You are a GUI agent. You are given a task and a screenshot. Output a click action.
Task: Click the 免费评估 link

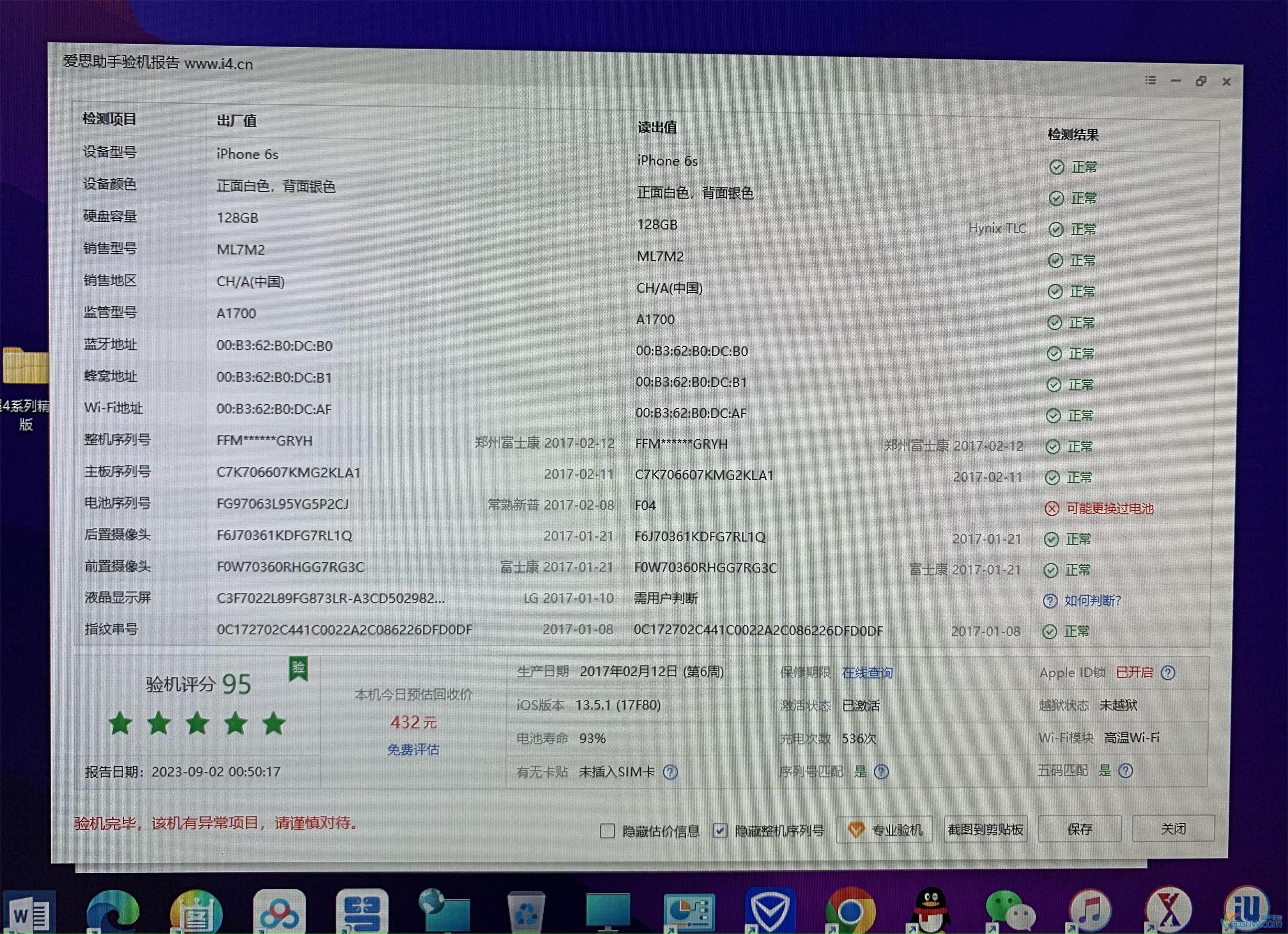point(413,750)
